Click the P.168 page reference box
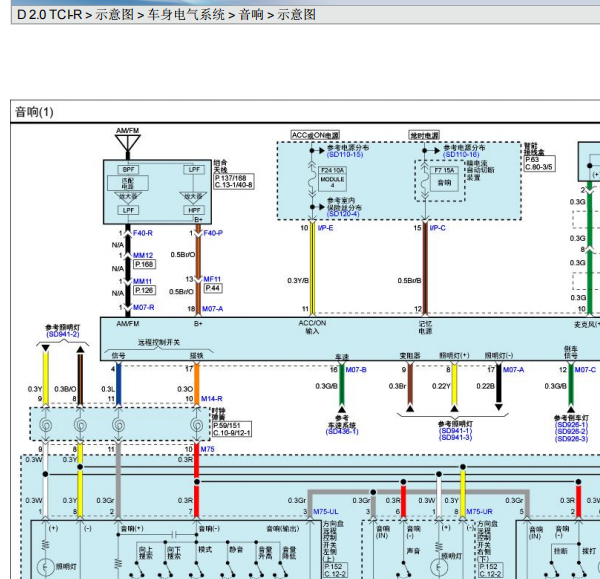The width and height of the screenshot is (600, 579). click(x=144, y=264)
